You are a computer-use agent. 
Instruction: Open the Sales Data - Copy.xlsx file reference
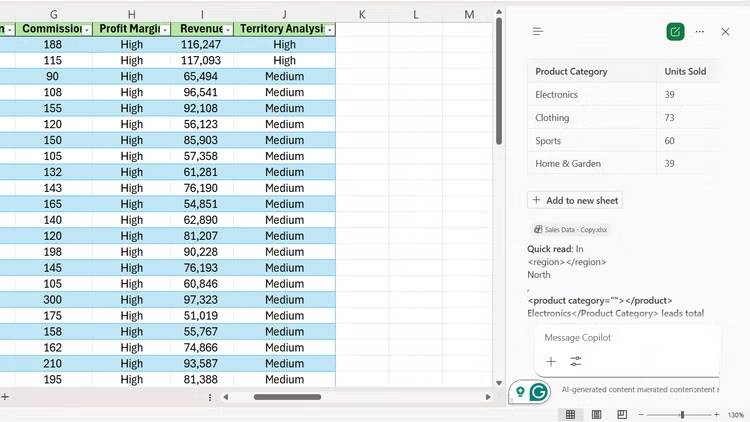coord(571,229)
